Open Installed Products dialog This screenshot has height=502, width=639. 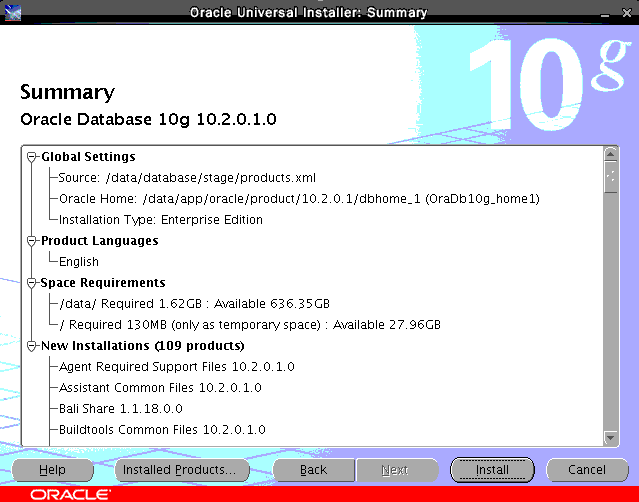click(x=180, y=470)
